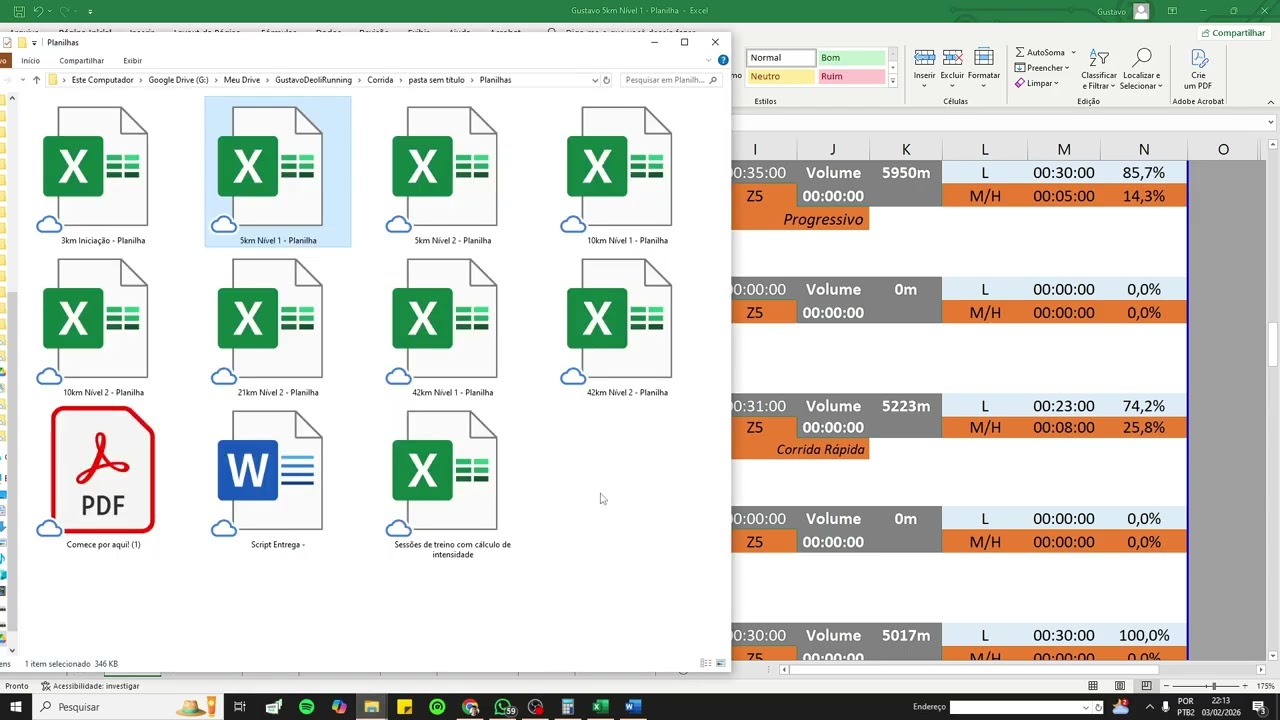The width and height of the screenshot is (1280, 720).
Task: Expand the cell styles gallery
Action: [893, 81]
